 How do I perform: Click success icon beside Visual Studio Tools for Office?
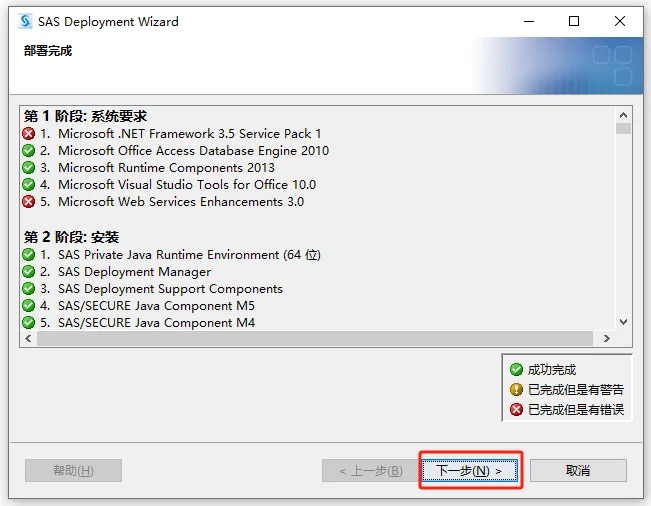point(29,185)
